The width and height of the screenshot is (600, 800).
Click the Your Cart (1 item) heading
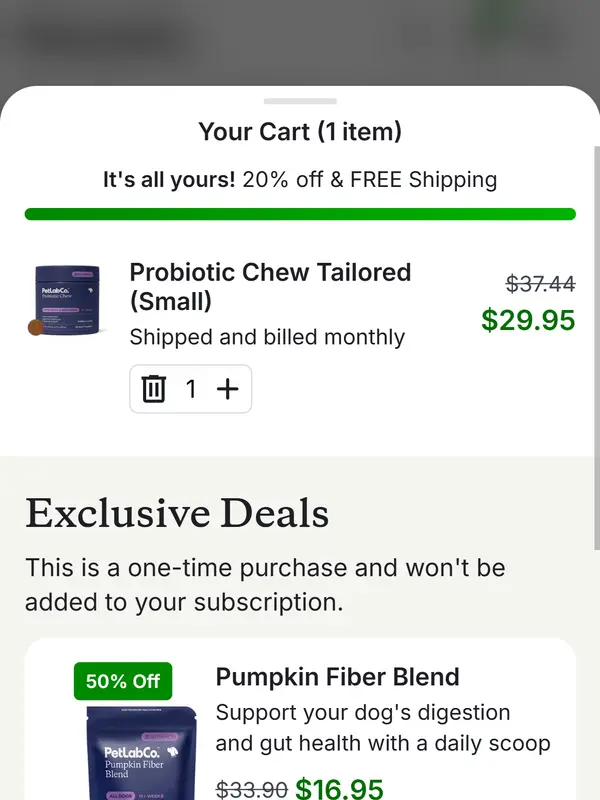(x=300, y=131)
